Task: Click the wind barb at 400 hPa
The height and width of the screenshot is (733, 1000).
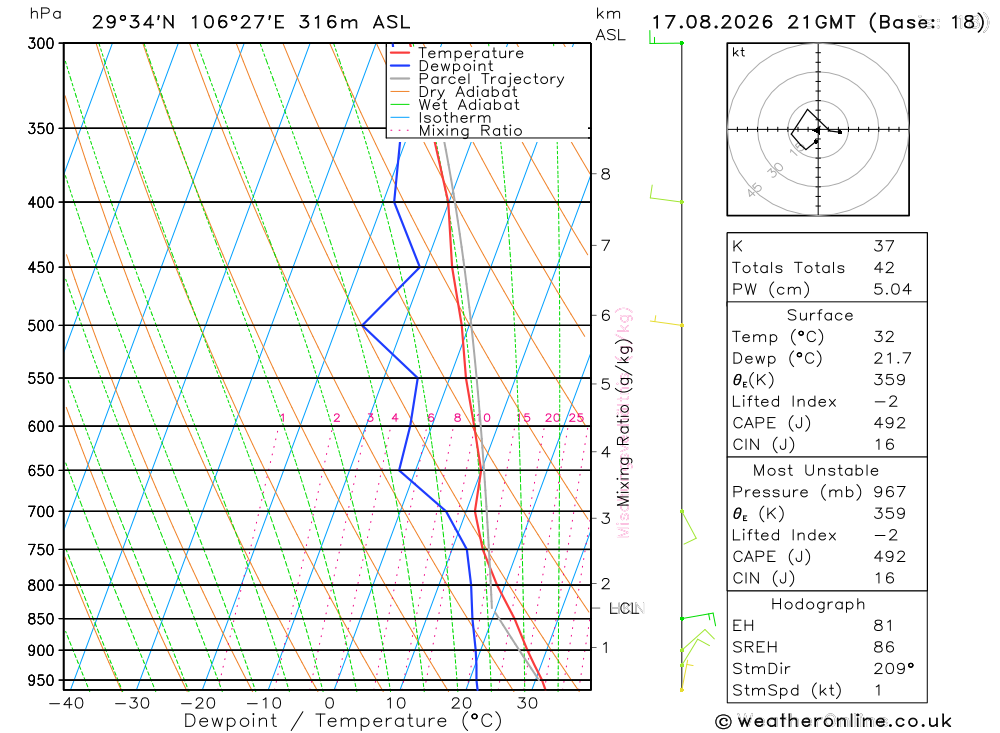Action: pyautogui.click(x=666, y=194)
